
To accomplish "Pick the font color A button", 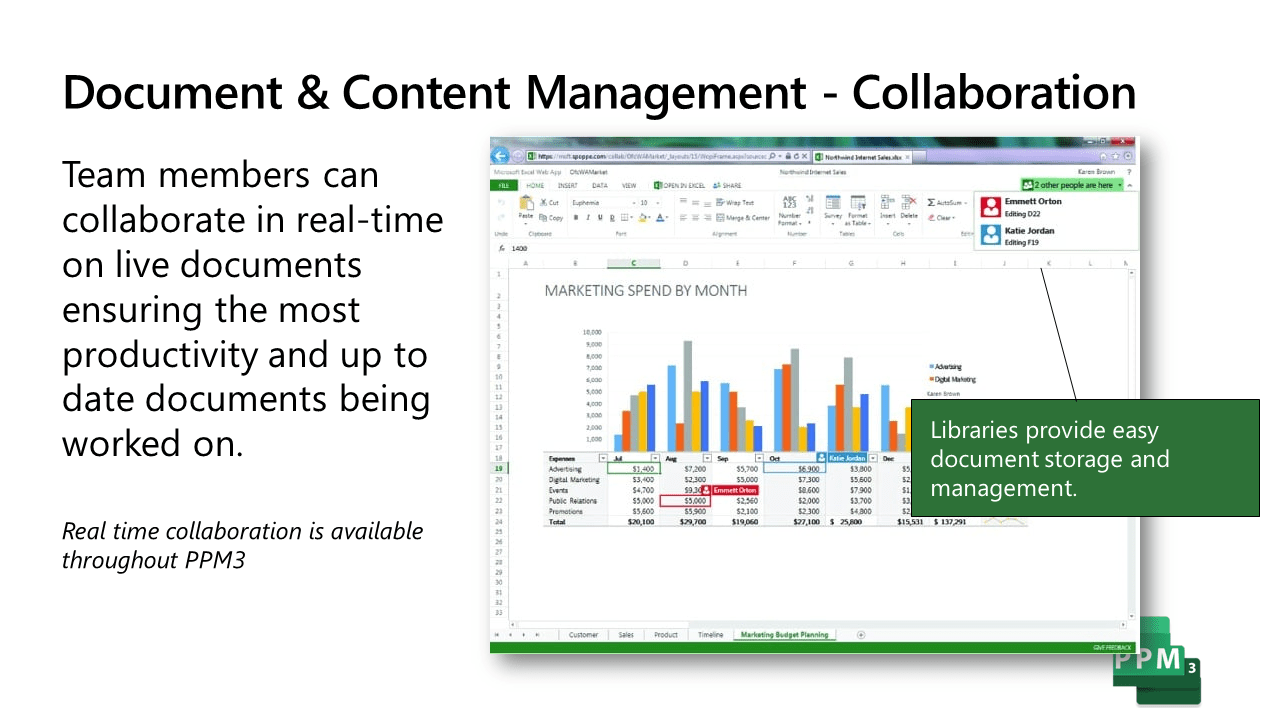I will [661, 217].
